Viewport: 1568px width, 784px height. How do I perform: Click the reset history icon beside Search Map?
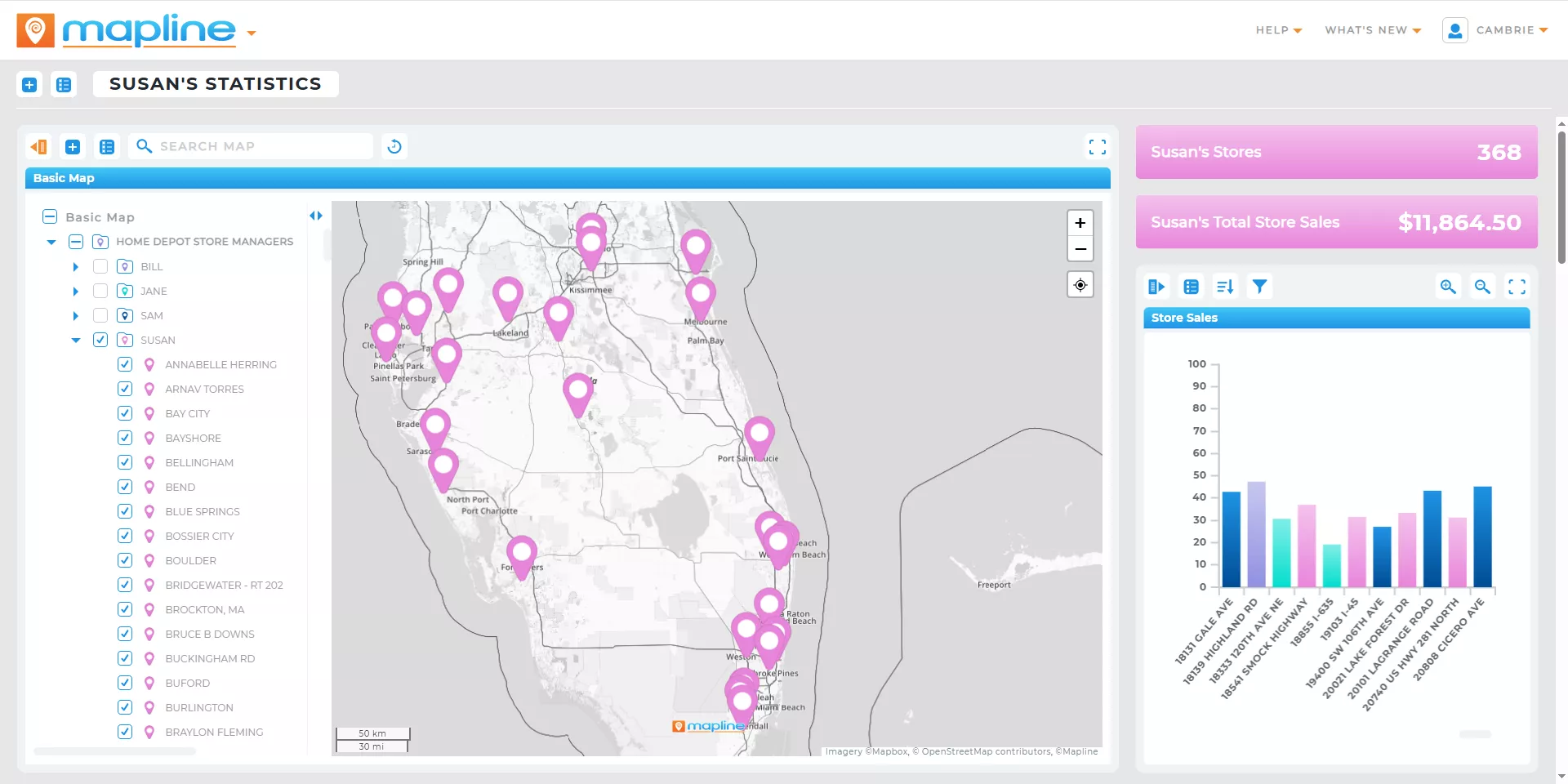[x=394, y=146]
